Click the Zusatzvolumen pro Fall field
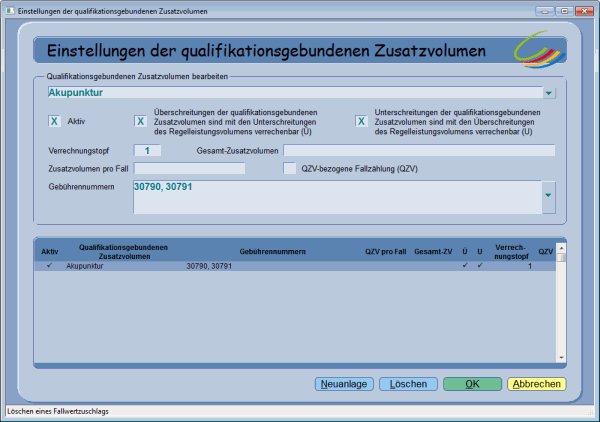This screenshot has height=422, width=600. click(189, 168)
